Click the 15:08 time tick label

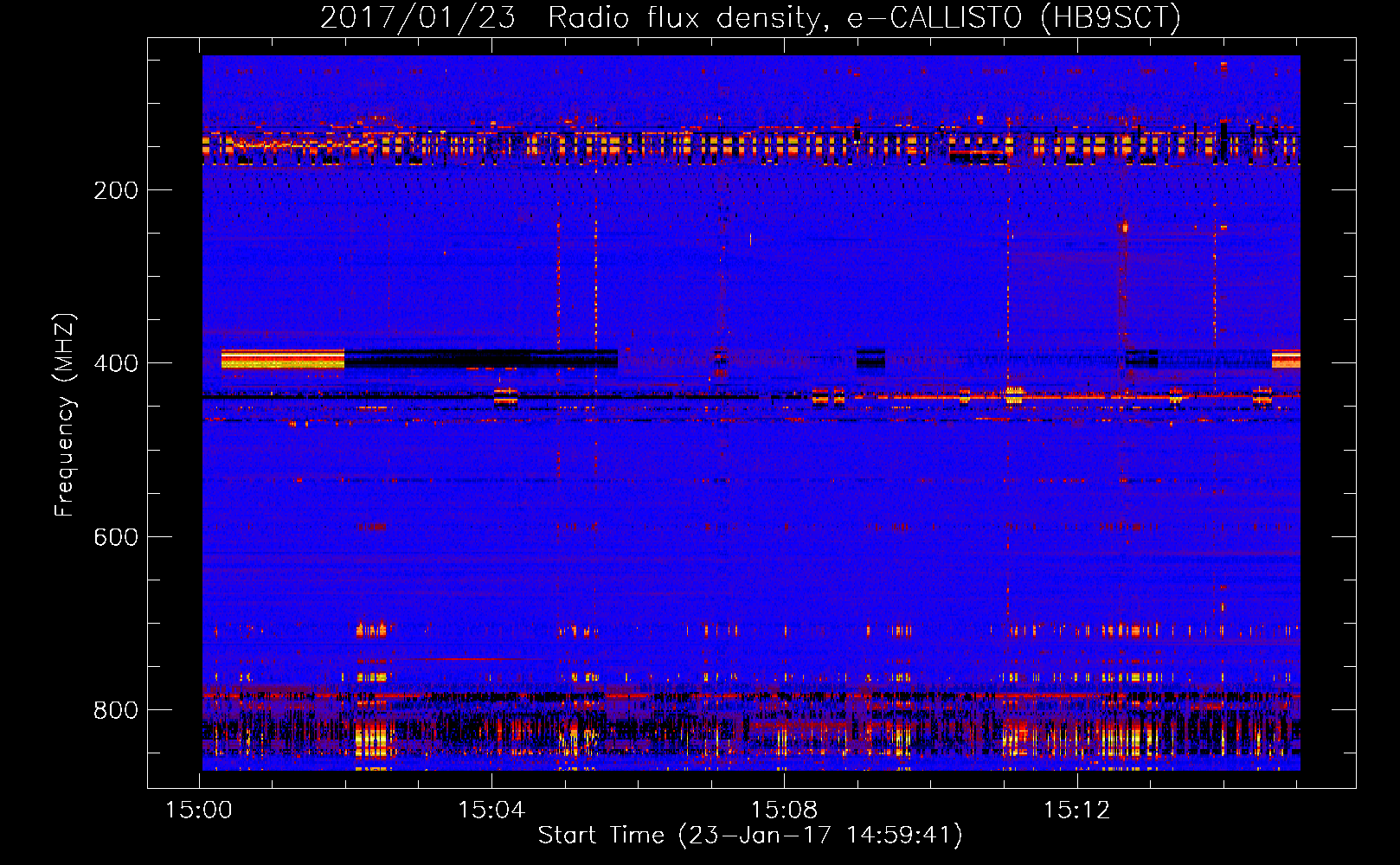784,811
